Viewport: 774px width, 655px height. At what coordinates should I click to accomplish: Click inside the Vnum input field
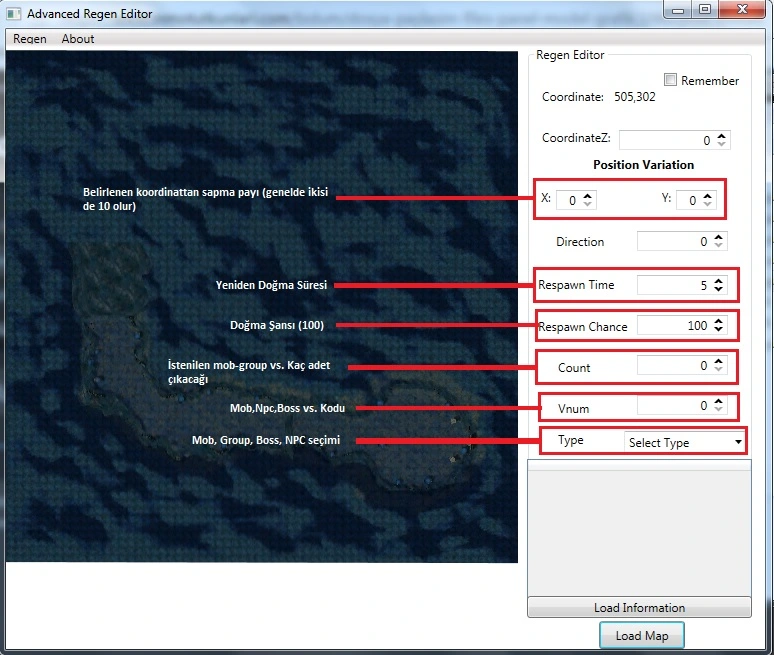click(x=670, y=406)
